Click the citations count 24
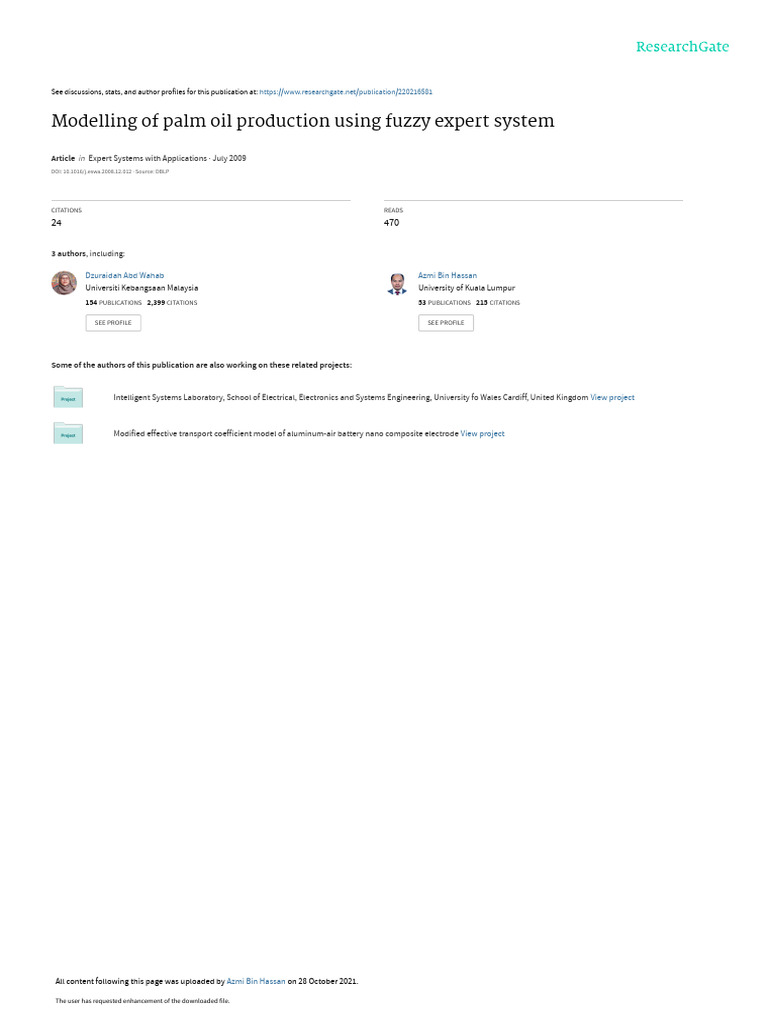 pyautogui.click(x=56, y=223)
